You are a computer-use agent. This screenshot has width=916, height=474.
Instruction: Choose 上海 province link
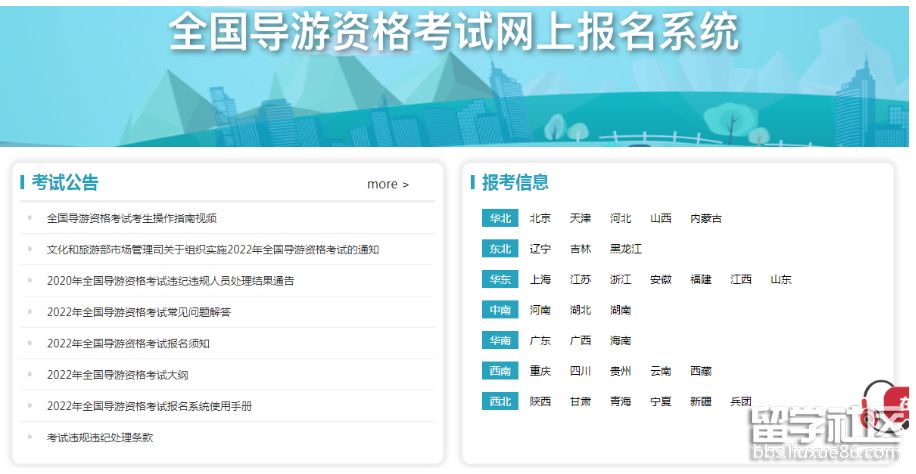point(540,280)
